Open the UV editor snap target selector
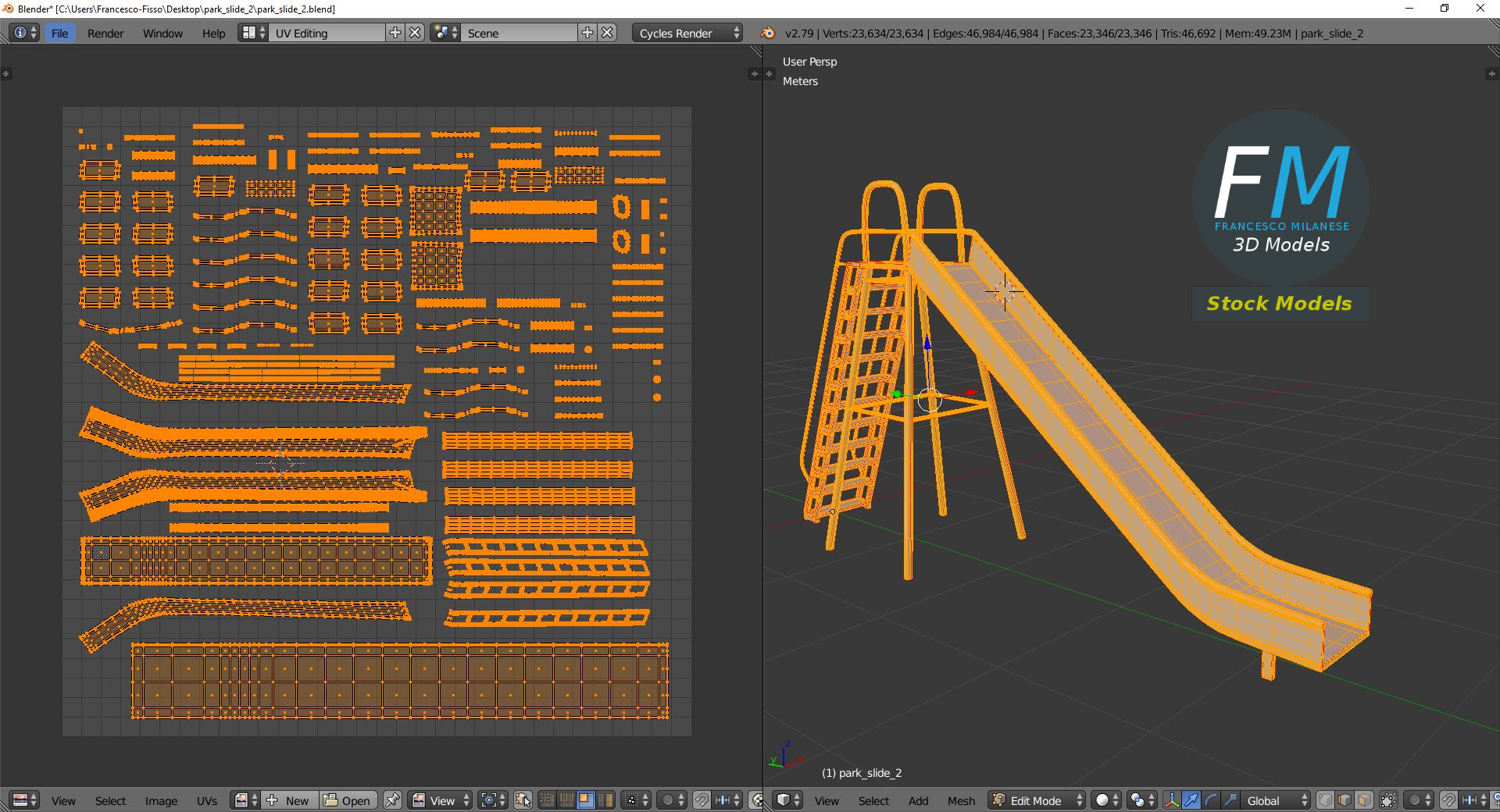 (x=727, y=800)
